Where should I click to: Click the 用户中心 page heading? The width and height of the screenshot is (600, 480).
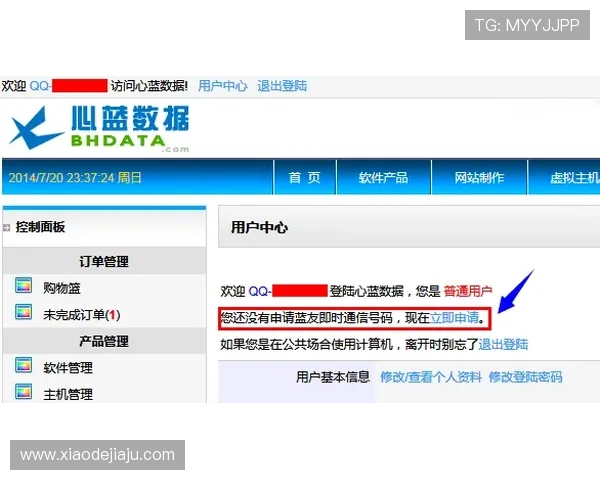(x=259, y=227)
